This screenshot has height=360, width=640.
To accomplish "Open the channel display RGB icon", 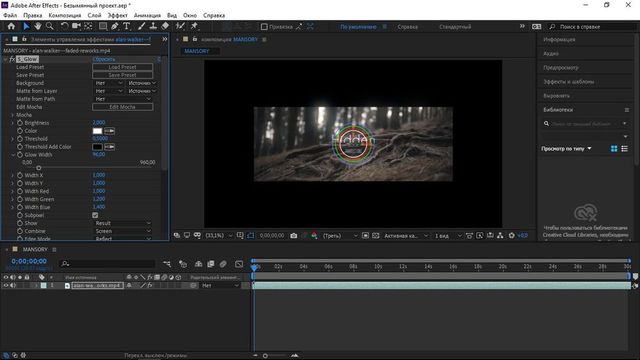I will click(314, 236).
